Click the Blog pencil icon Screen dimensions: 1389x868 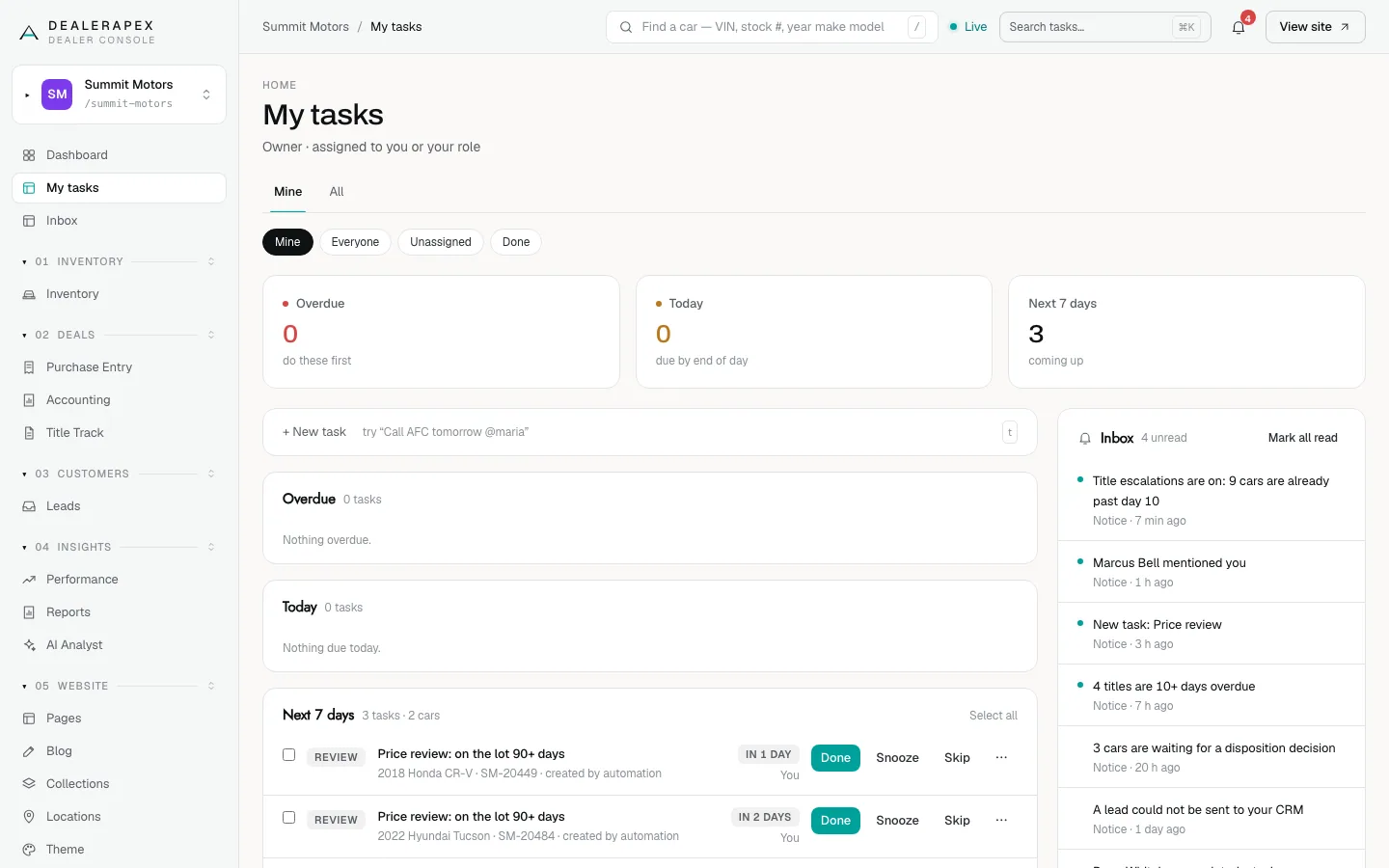click(x=29, y=751)
